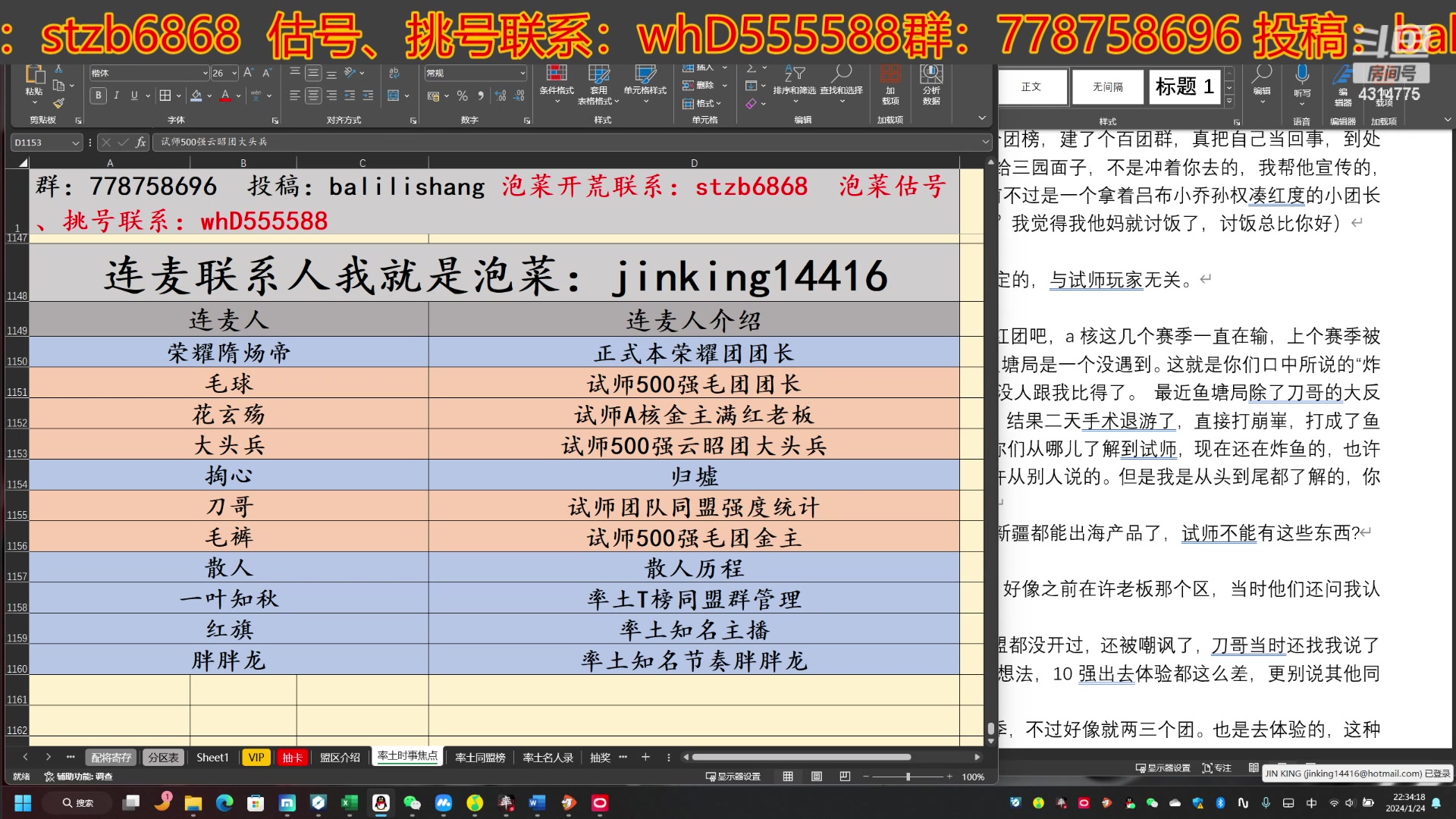Screen dimensions: 1456x819
Task: Open 查找和选择 find and select
Action: (841, 83)
